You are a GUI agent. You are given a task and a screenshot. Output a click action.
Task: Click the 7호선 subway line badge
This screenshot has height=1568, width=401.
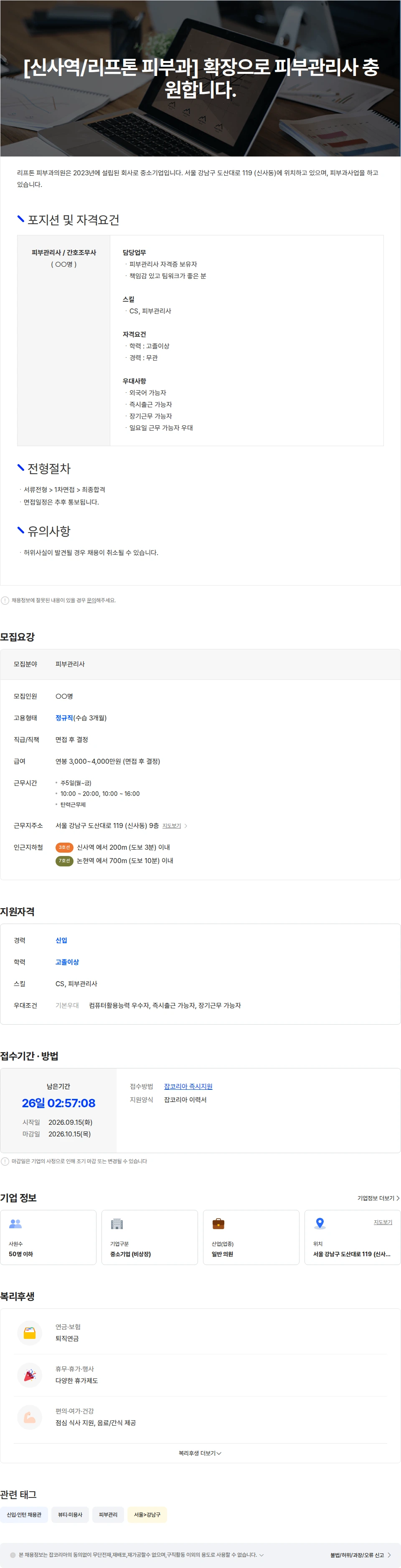click(65, 861)
